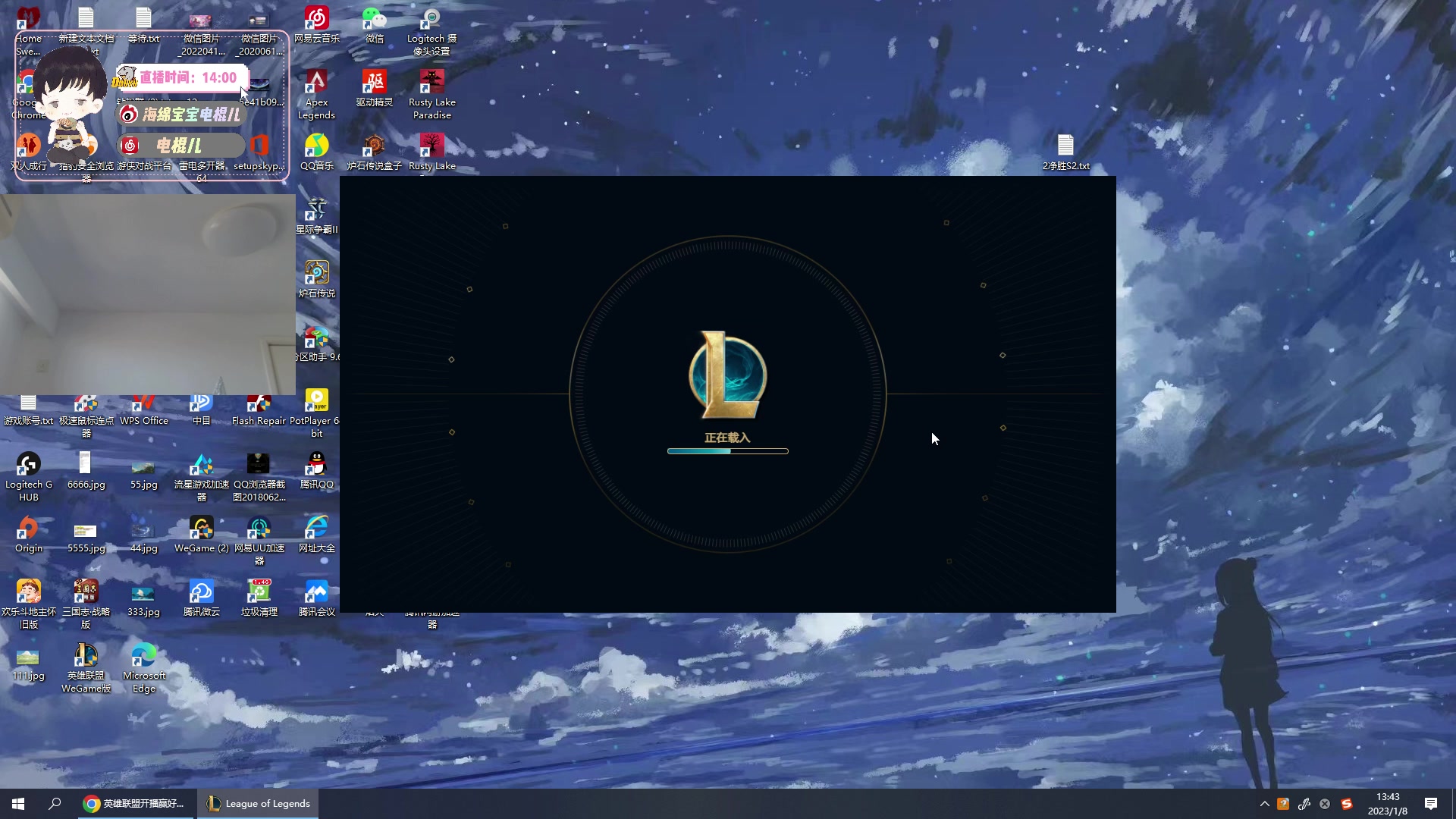The height and width of the screenshot is (819, 1456).
Task: Select the 垃圾清理 desktop icon
Action: (x=259, y=598)
